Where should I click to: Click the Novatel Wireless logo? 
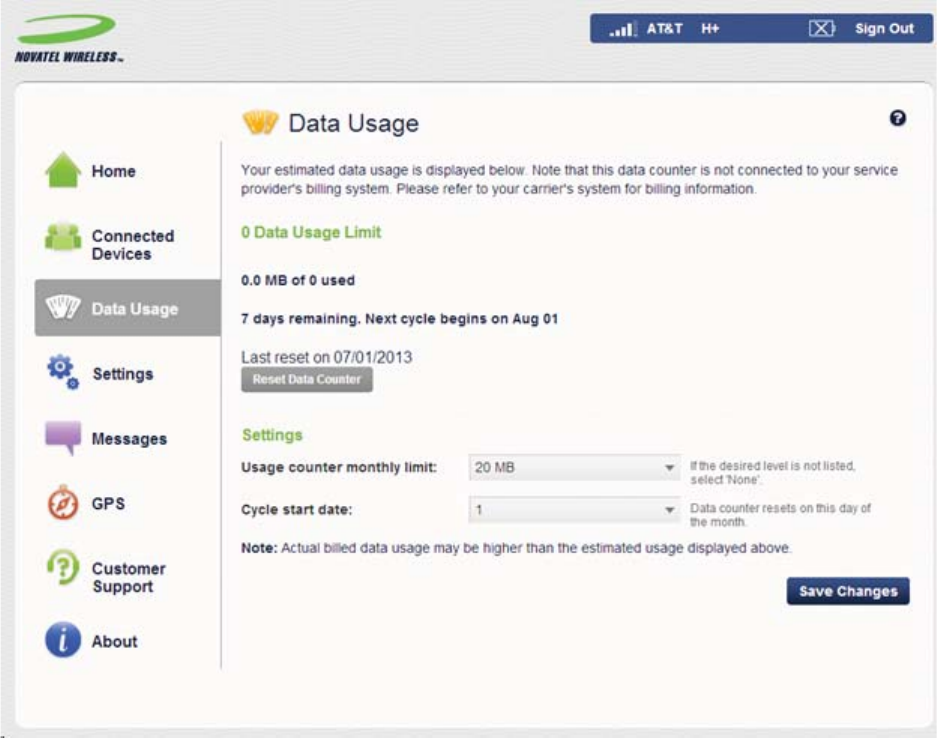69,39
